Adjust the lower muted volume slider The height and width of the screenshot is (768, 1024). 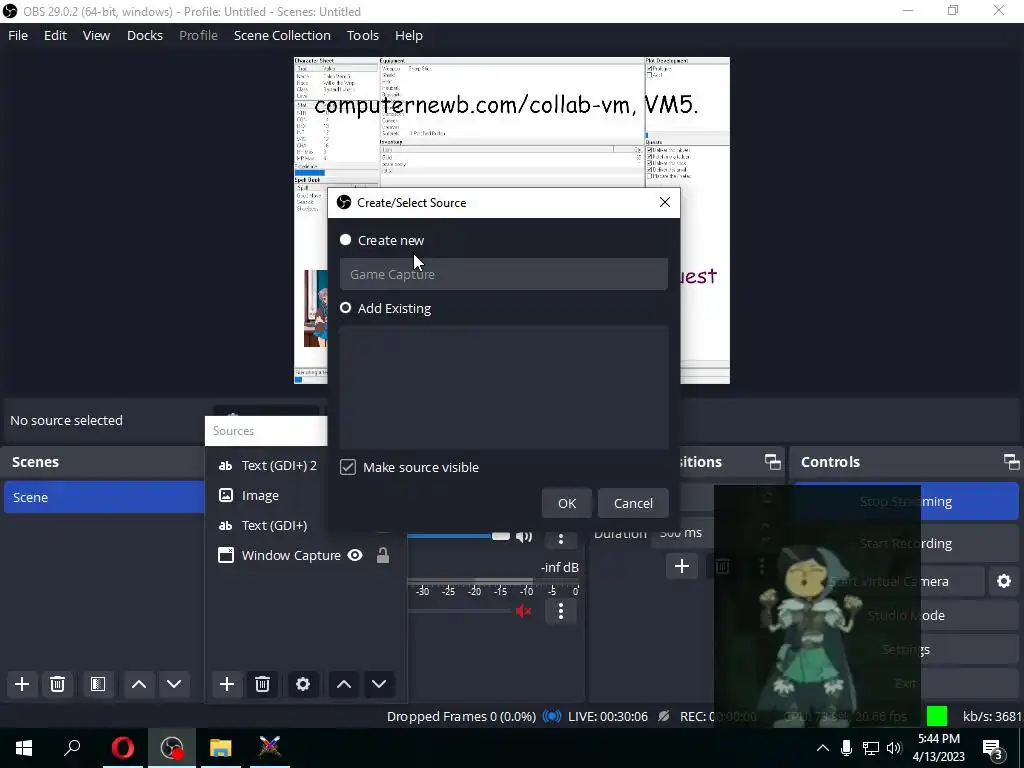tap(460, 611)
